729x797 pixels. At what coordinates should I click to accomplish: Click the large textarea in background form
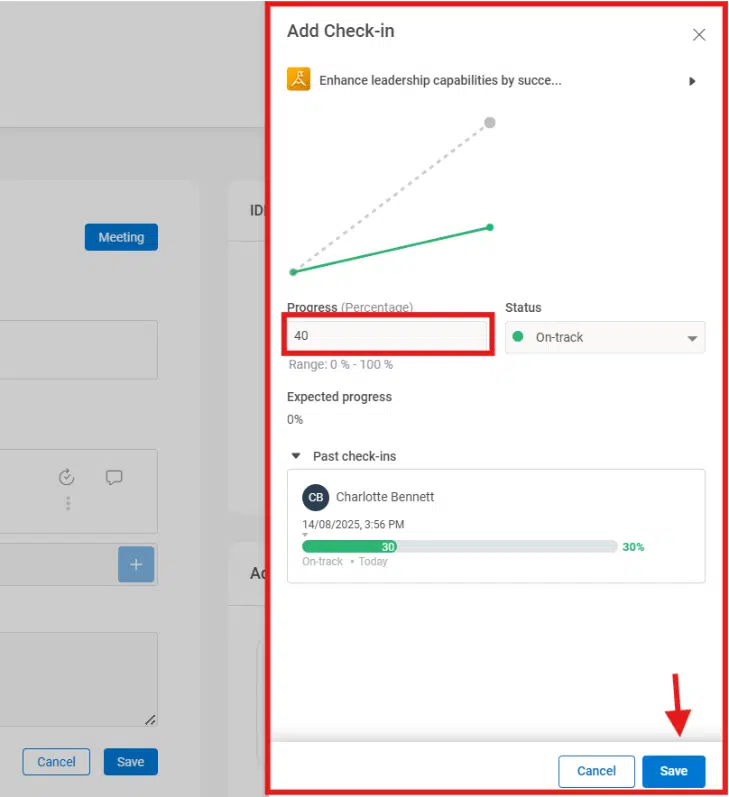pos(79,680)
